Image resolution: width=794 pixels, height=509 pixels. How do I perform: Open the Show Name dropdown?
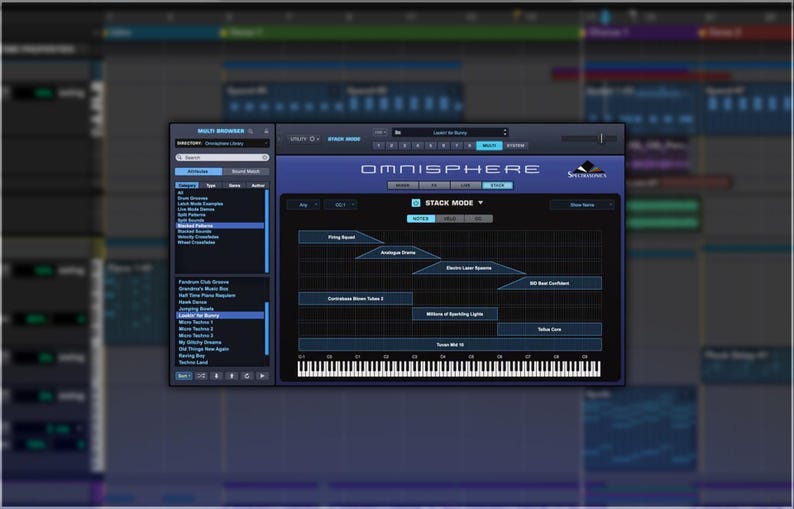[582, 205]
